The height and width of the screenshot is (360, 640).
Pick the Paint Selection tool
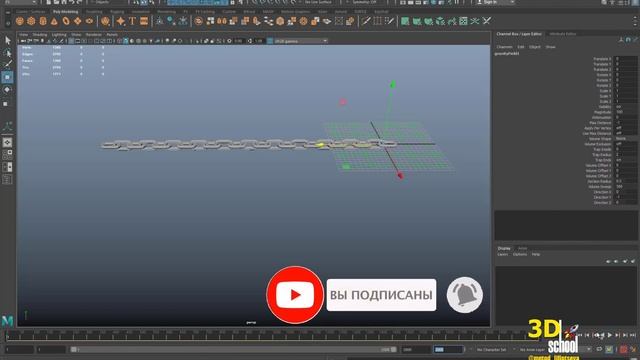pyautogui.click(x=7, y=64)
